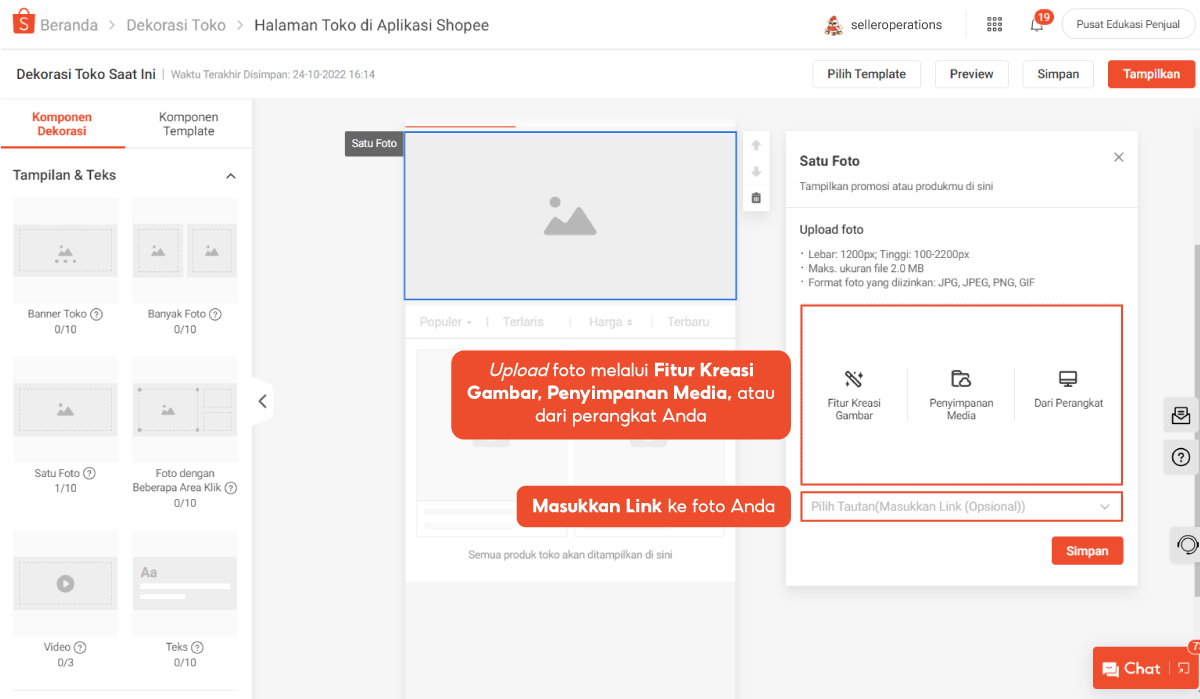Open the apps grid menu icon
1200x699 pixels.
(x=994, y=25)
